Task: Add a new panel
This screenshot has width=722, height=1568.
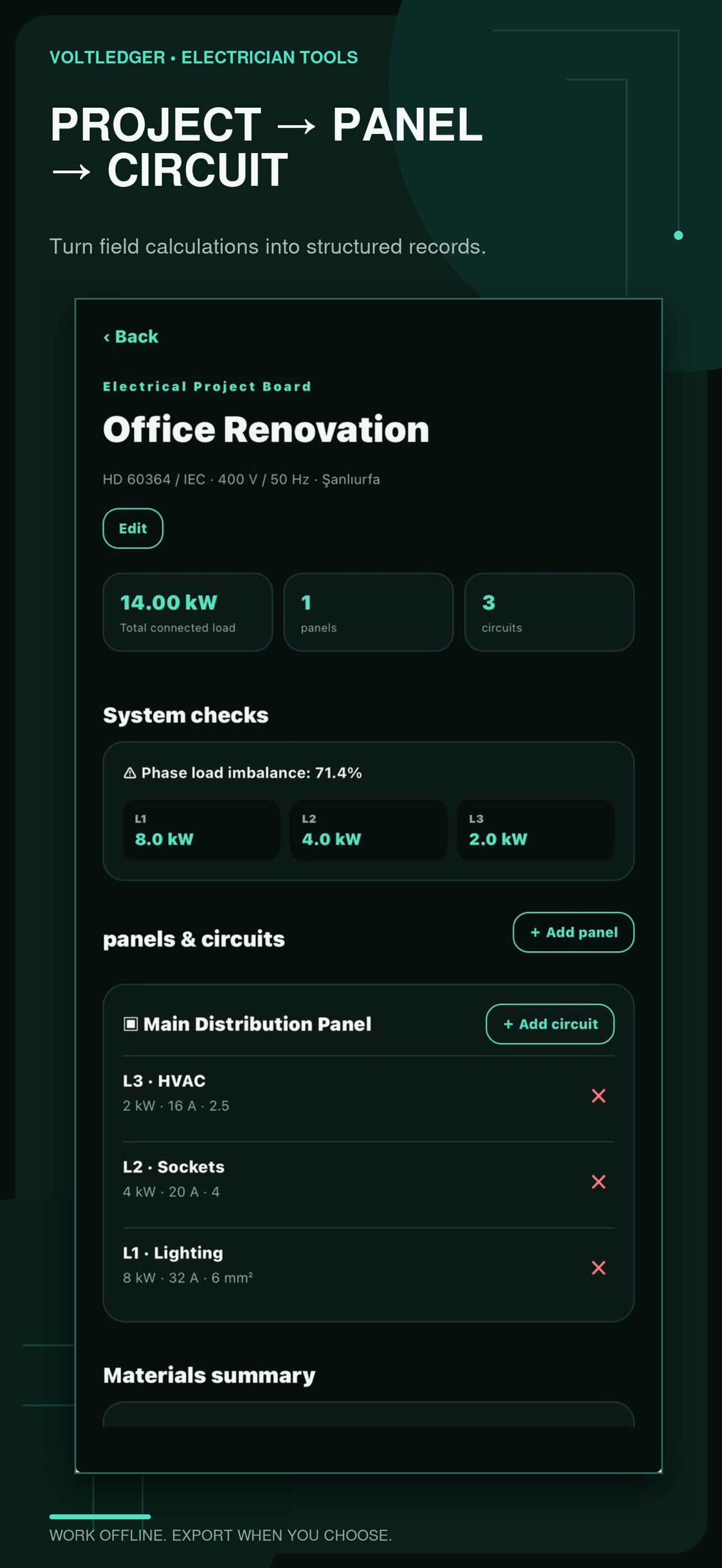Action: [573, 932]
